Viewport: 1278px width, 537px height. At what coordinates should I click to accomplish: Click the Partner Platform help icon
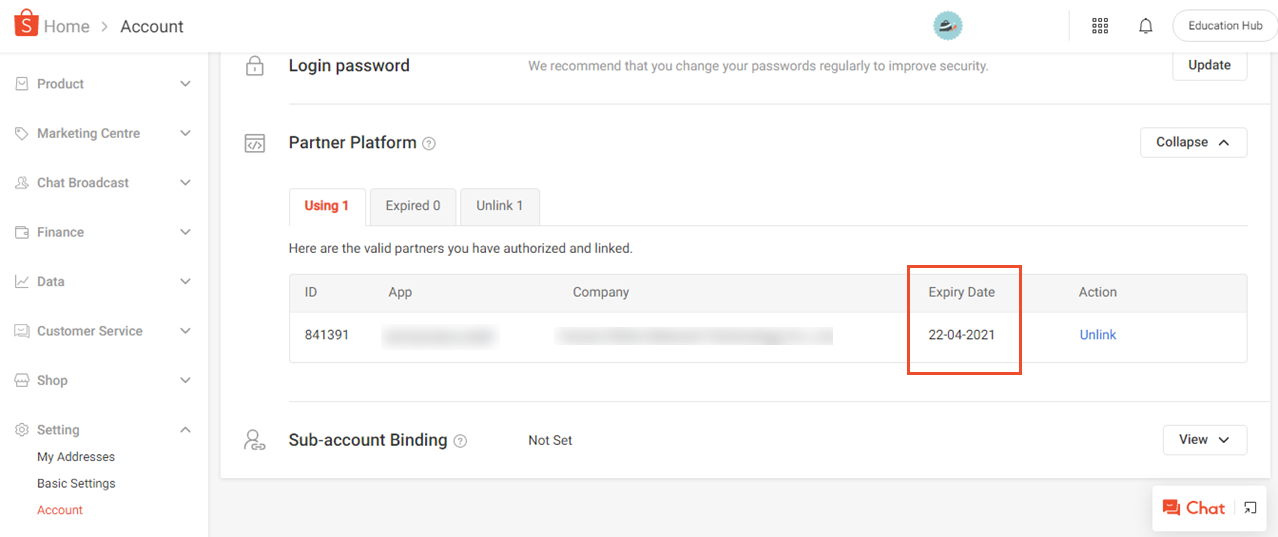429,144
